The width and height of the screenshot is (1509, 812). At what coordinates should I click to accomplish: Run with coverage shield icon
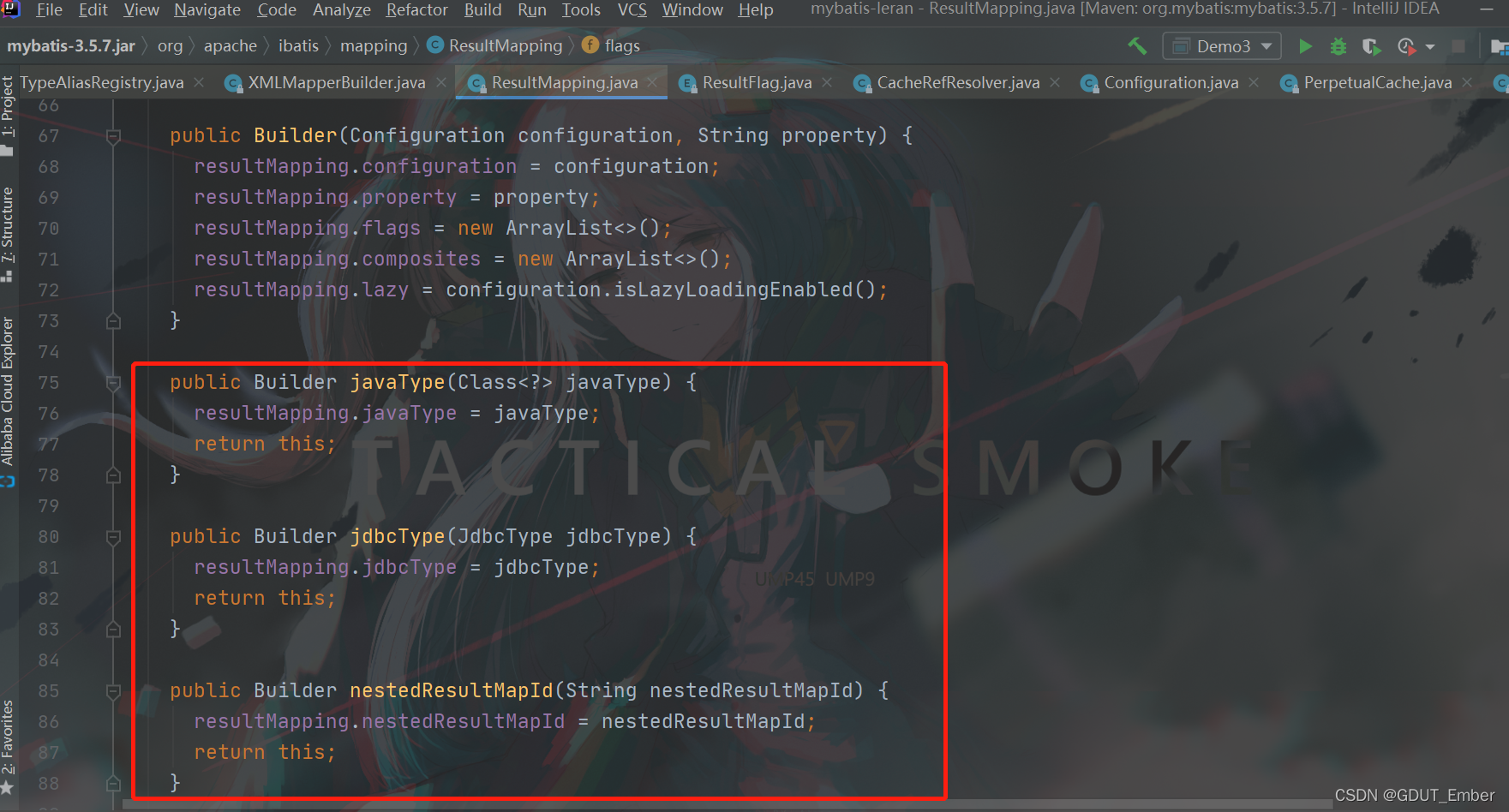pyautogui.click(x=1371, y=46)
